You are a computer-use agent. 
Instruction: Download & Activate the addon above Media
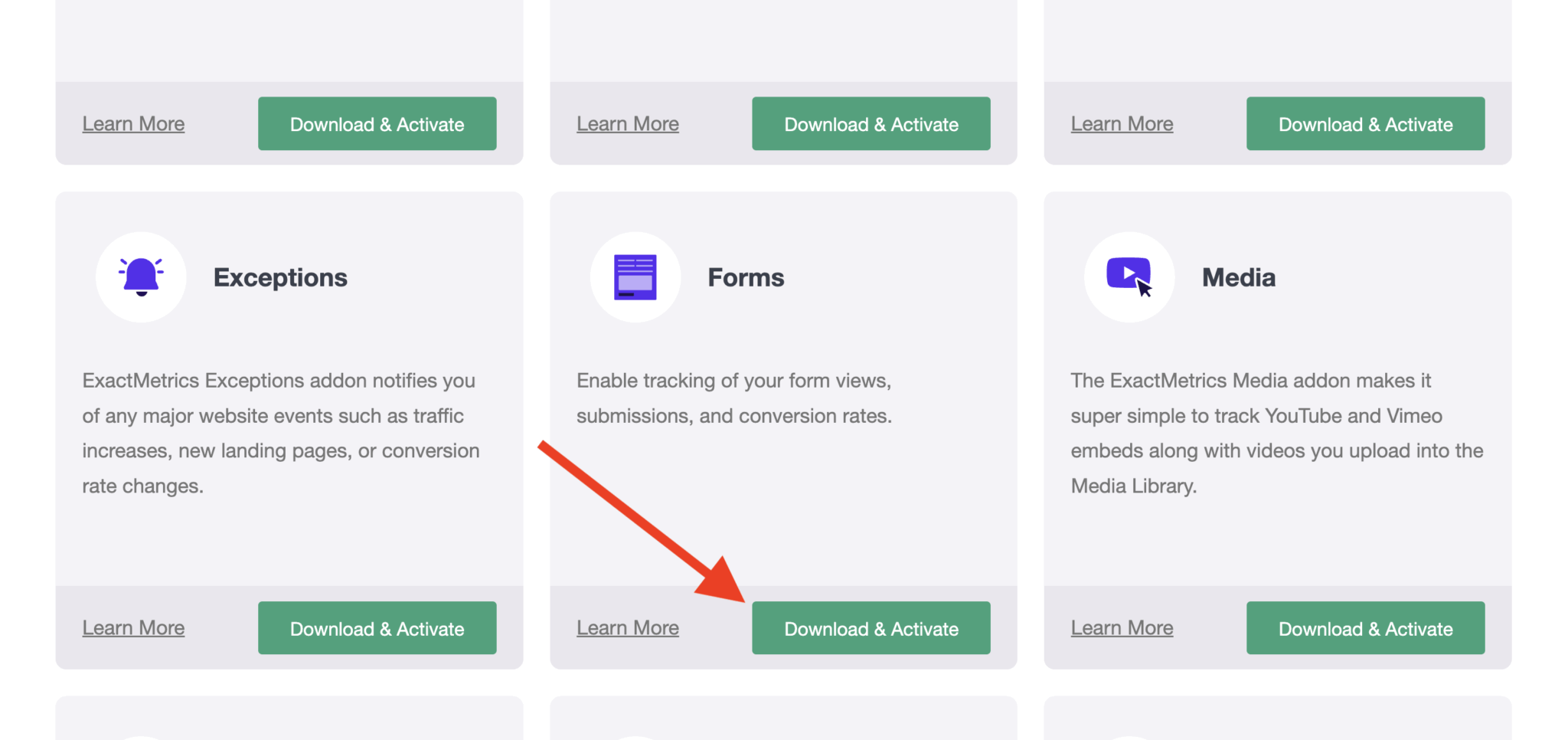1365,123
